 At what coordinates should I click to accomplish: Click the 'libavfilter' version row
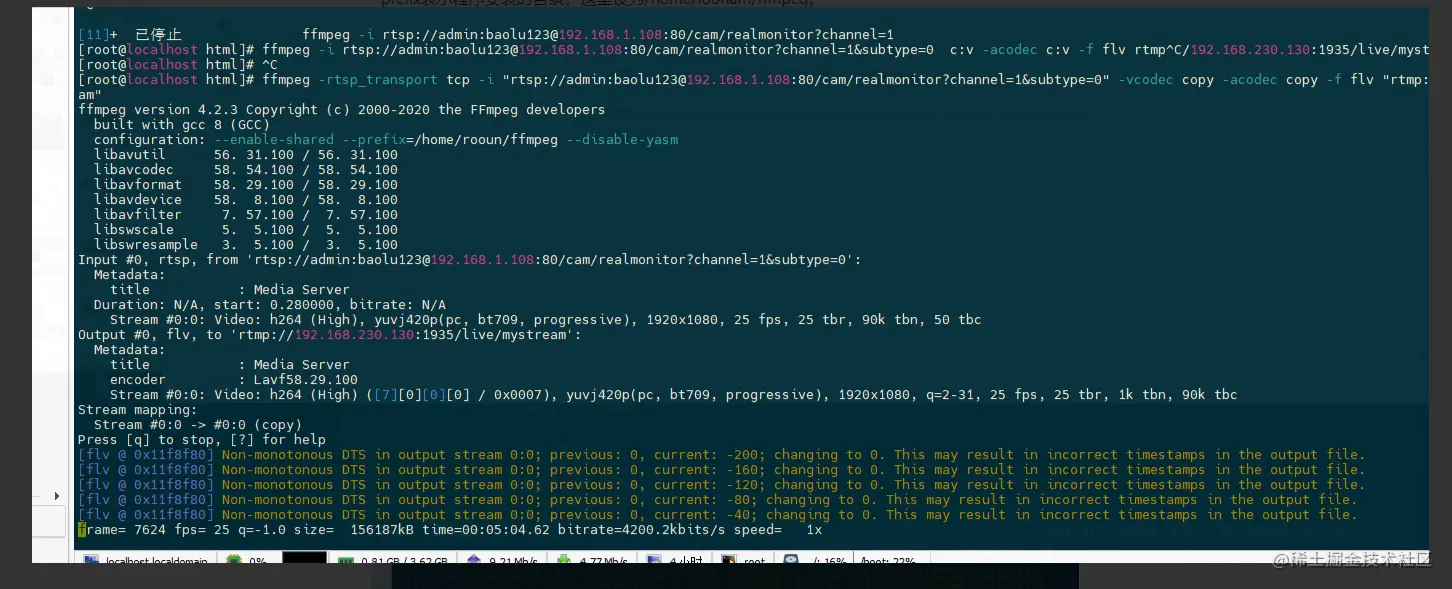(246, 214)
